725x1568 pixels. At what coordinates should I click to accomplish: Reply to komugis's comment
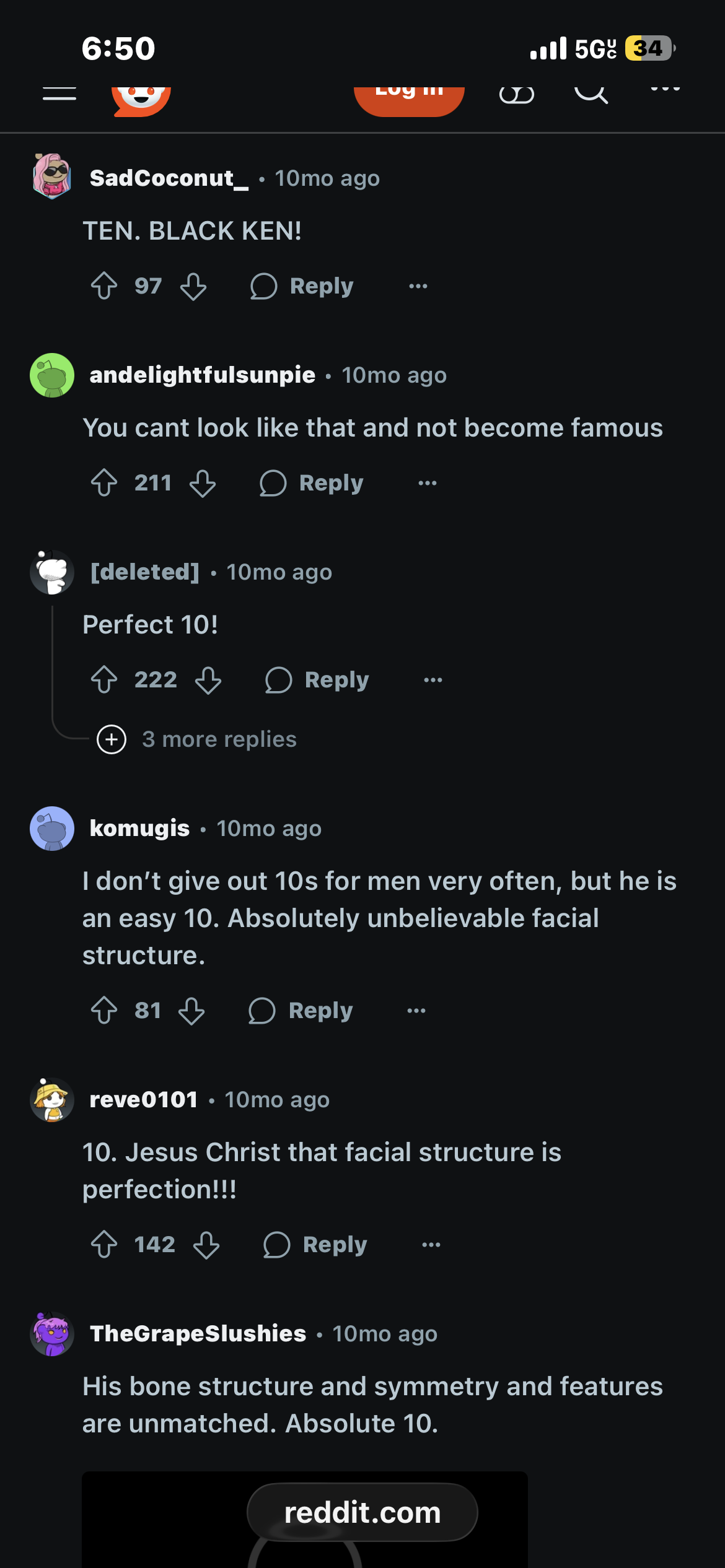(301, 1011)
